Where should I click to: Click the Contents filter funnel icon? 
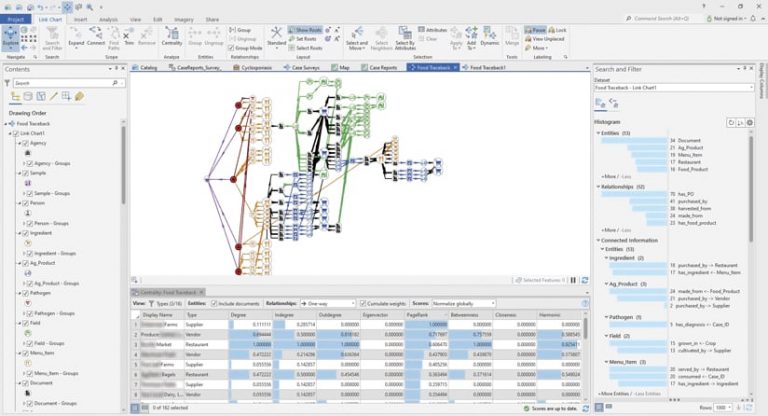point(7,83)
